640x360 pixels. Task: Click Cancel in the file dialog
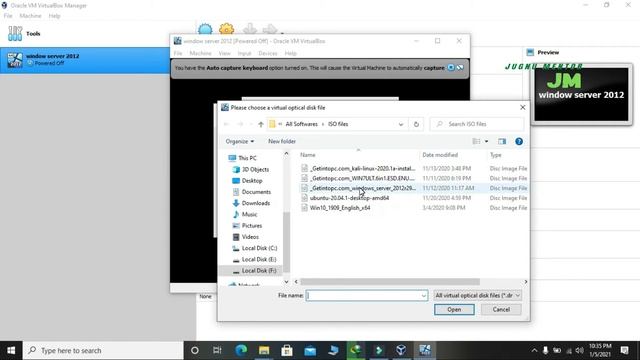click(x=501, y=310)
